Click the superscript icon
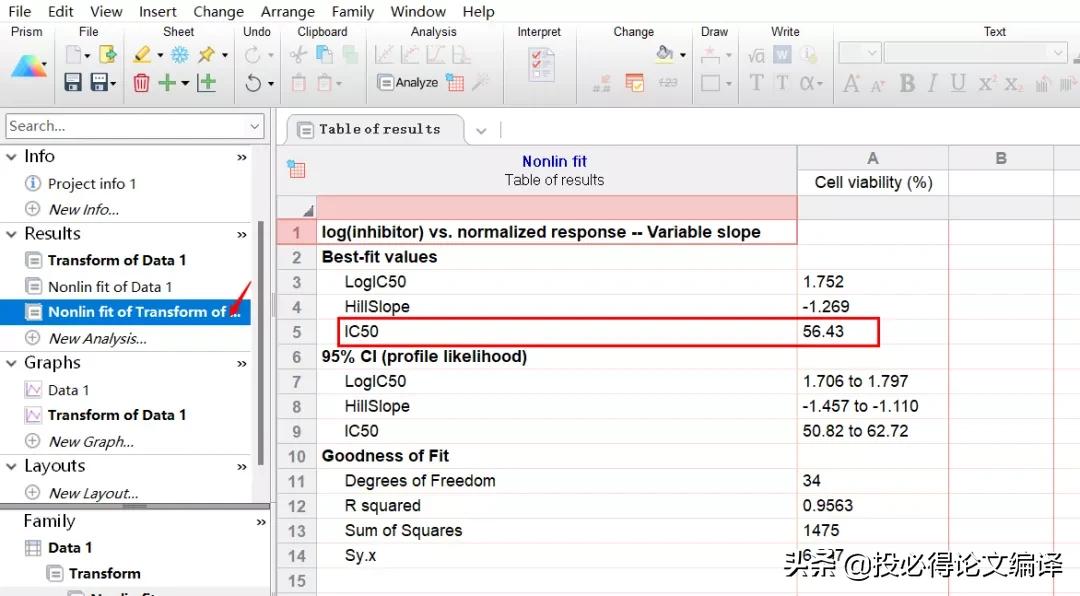 (x=986, y=83)
